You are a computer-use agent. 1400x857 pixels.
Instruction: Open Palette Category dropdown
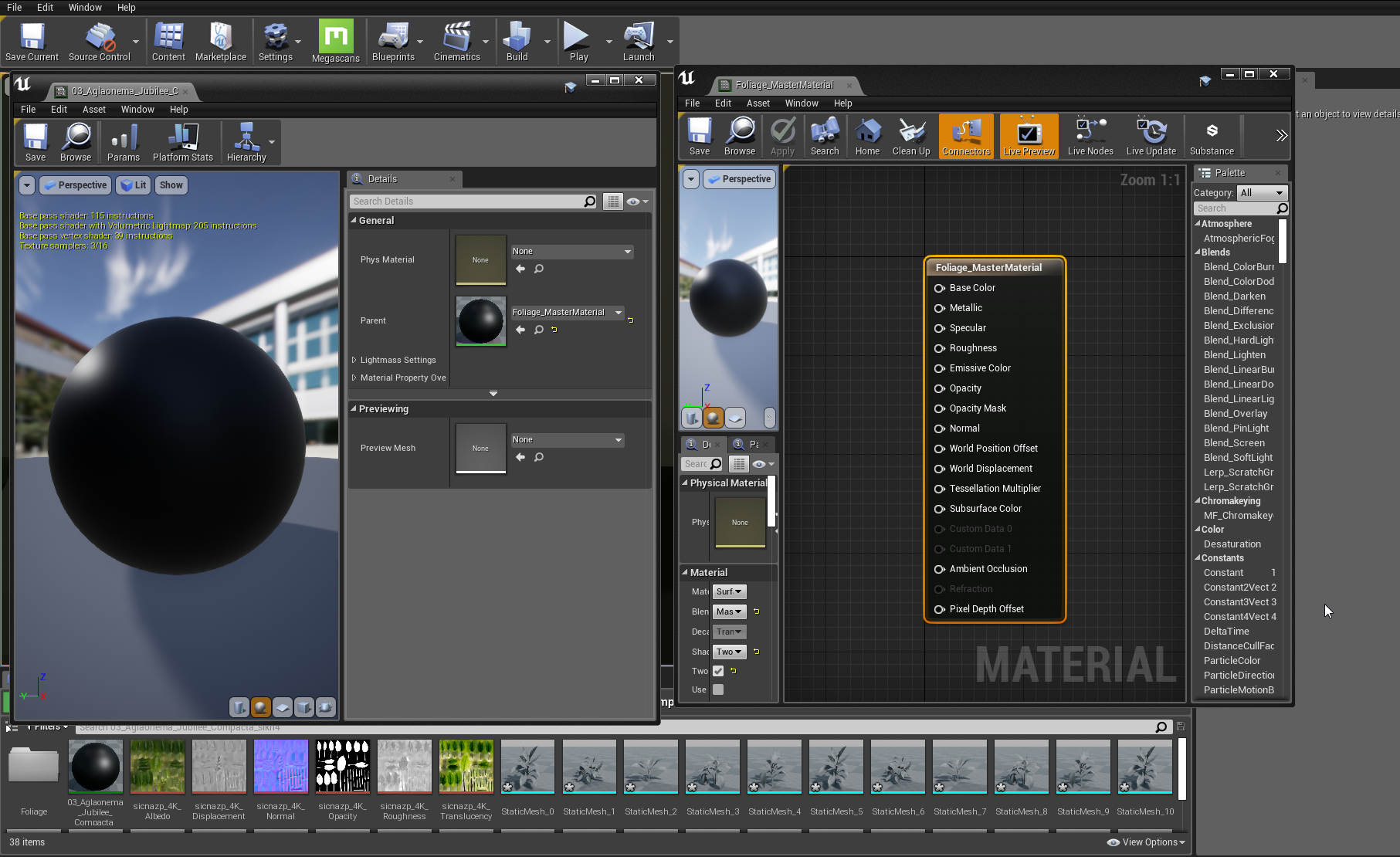coord(1263,193)
